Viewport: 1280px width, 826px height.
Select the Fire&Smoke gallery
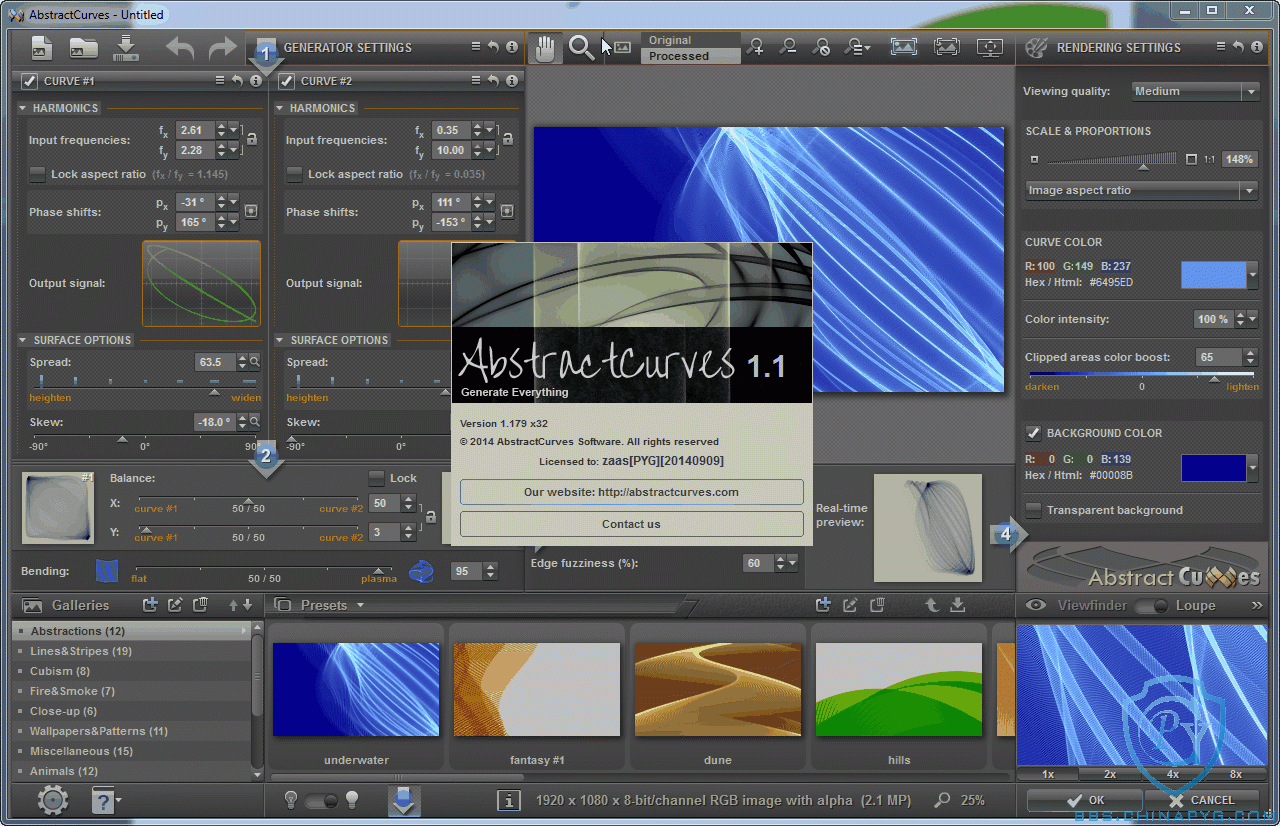click(x=131, y=691)
